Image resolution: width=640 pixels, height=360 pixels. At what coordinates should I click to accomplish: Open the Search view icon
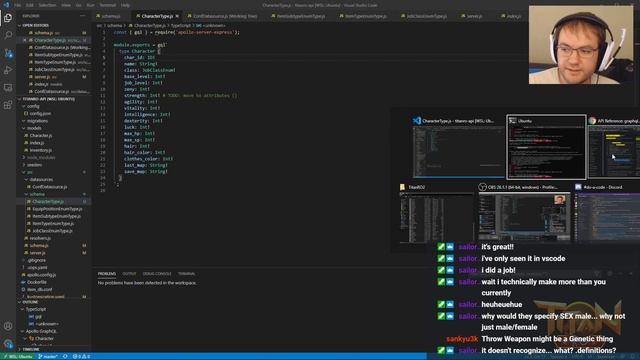pos(8,36)
